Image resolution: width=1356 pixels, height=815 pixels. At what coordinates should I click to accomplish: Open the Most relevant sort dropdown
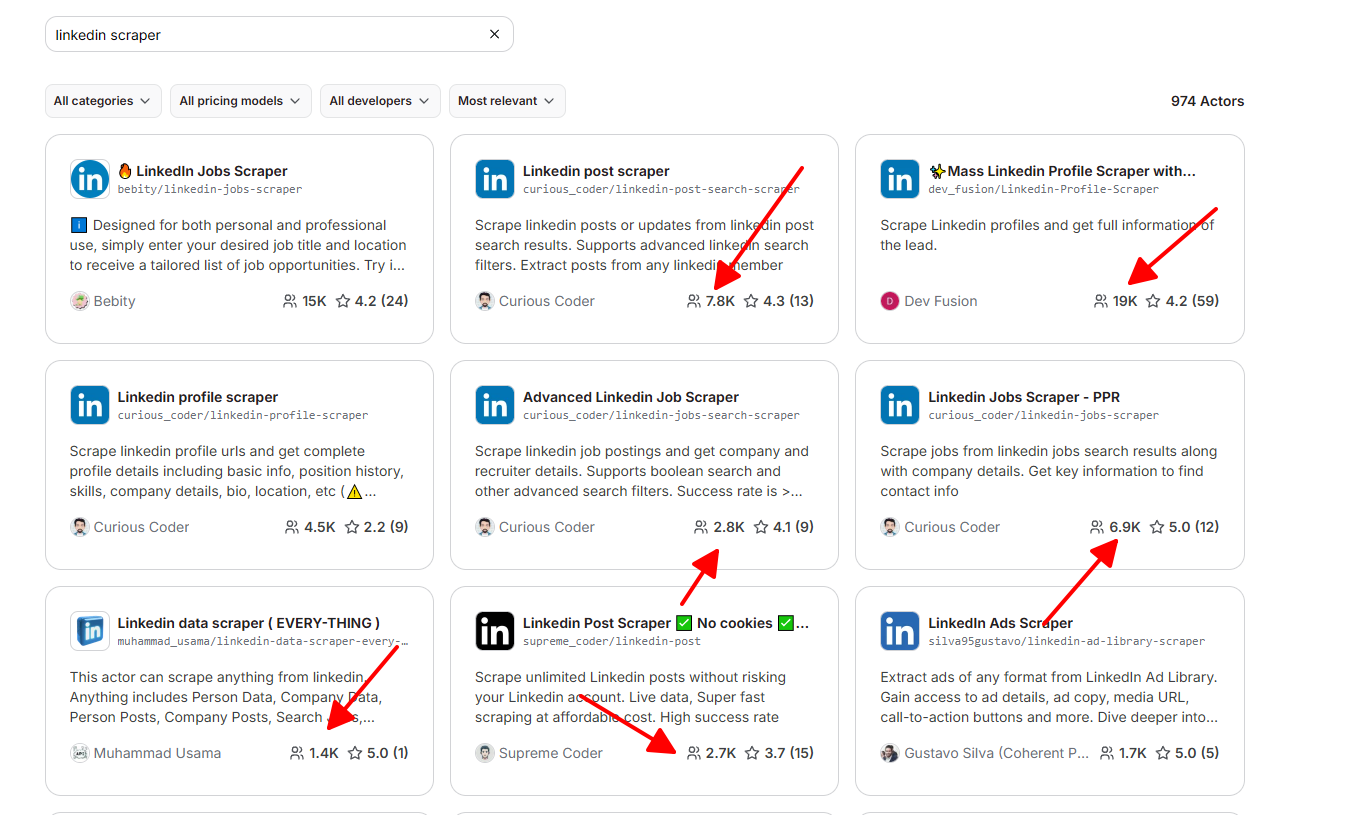coord(507,101)
